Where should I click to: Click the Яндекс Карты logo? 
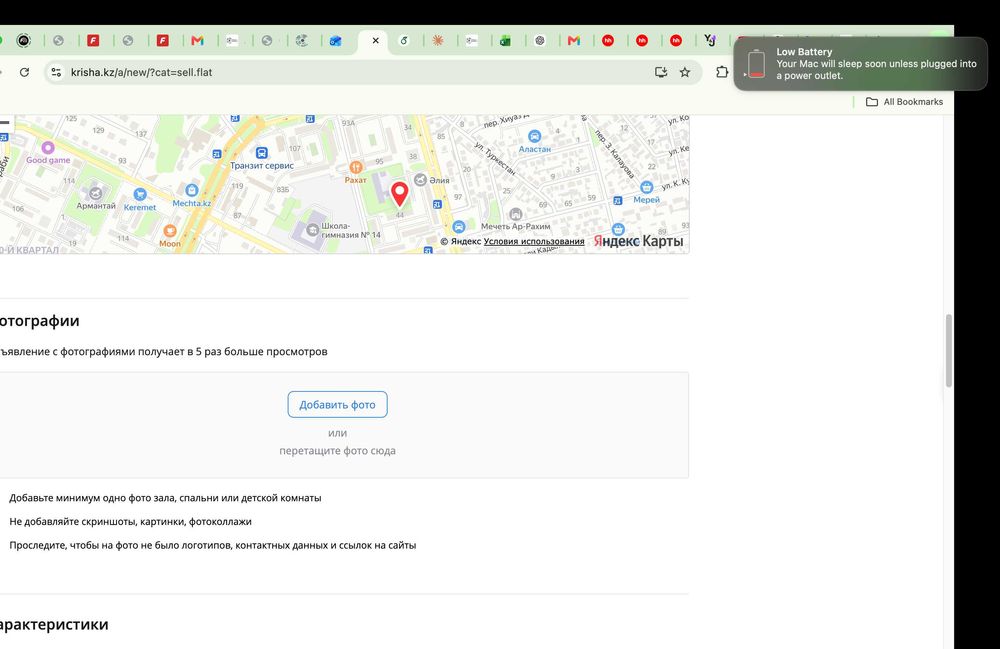tap(638, 241)
